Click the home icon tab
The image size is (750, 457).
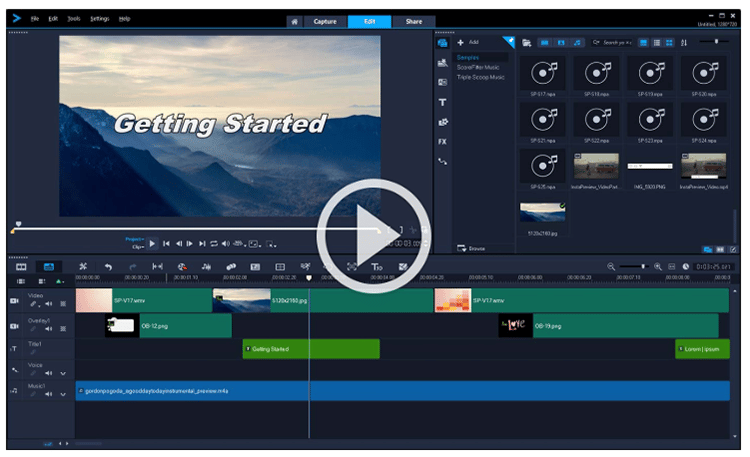(x=294, y=21)
